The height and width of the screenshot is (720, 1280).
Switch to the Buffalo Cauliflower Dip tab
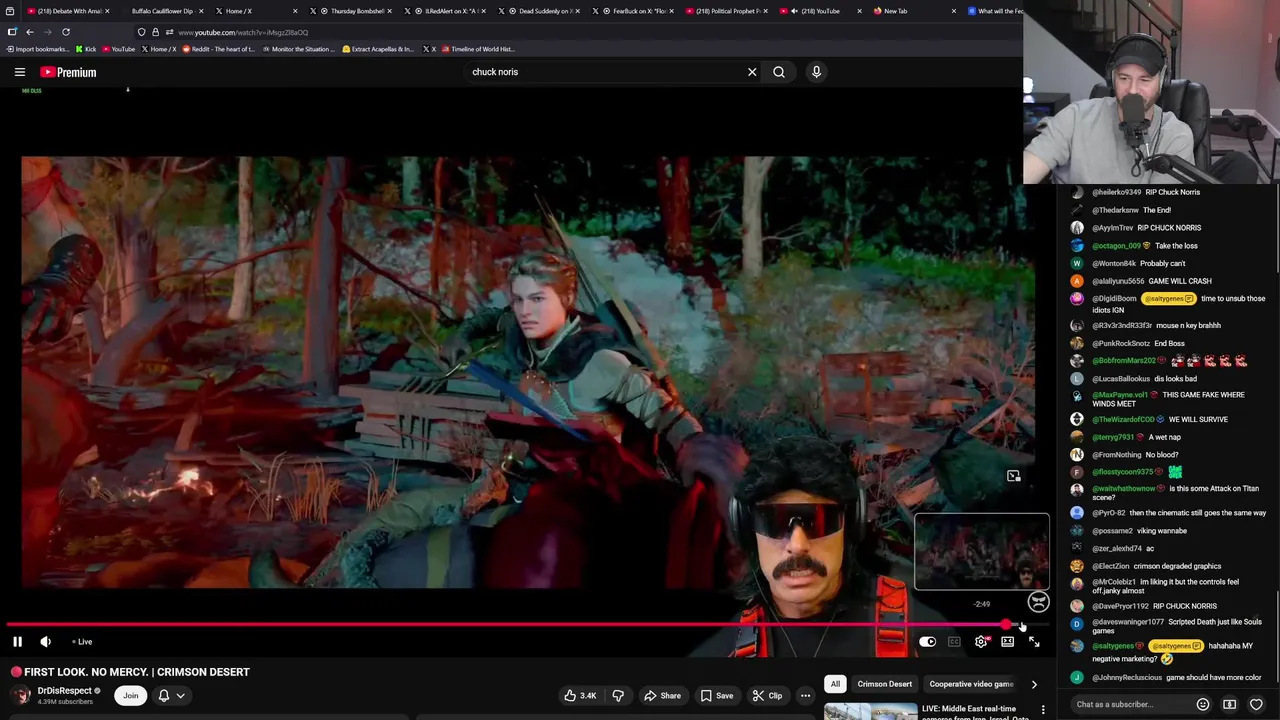point(163,11)
